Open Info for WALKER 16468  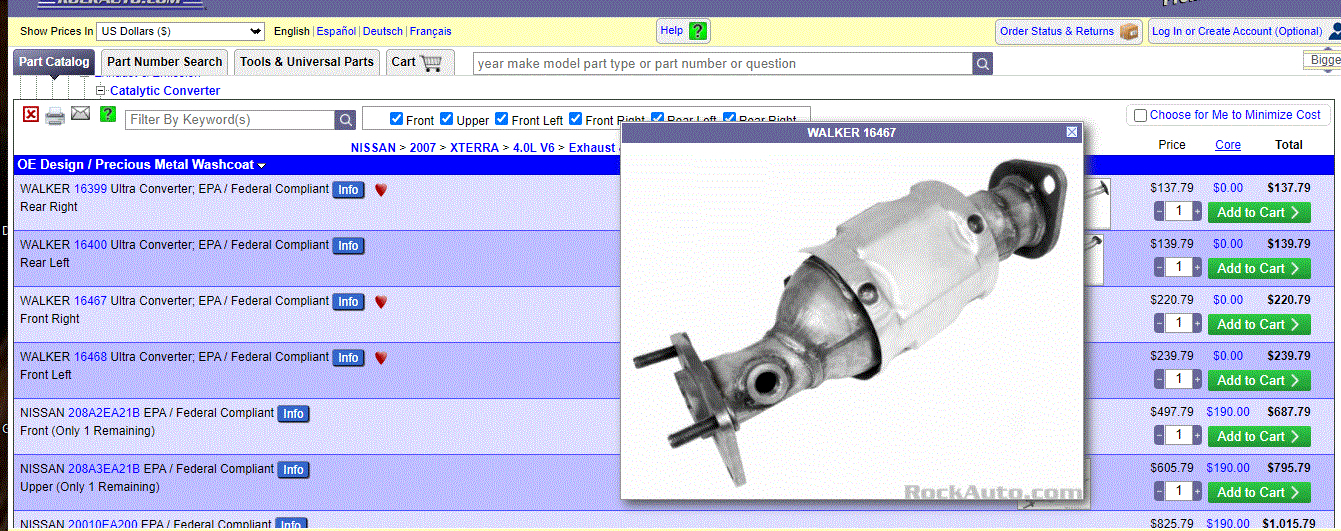pyautogui.click(x=348, y=358)
